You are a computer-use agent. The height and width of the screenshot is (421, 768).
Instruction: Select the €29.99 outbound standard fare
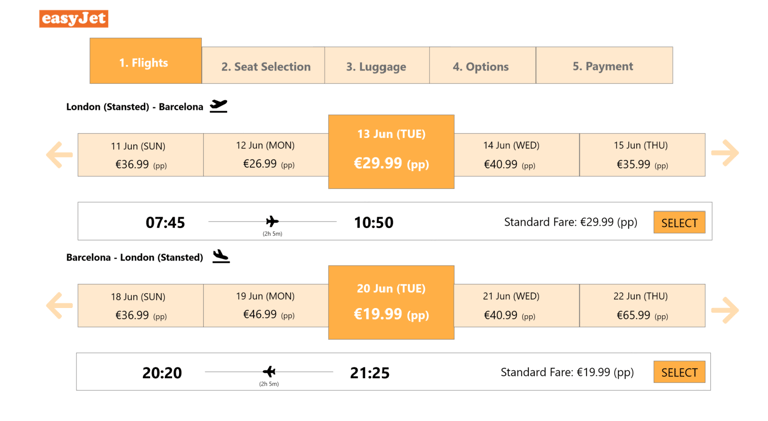coord(679,222)
